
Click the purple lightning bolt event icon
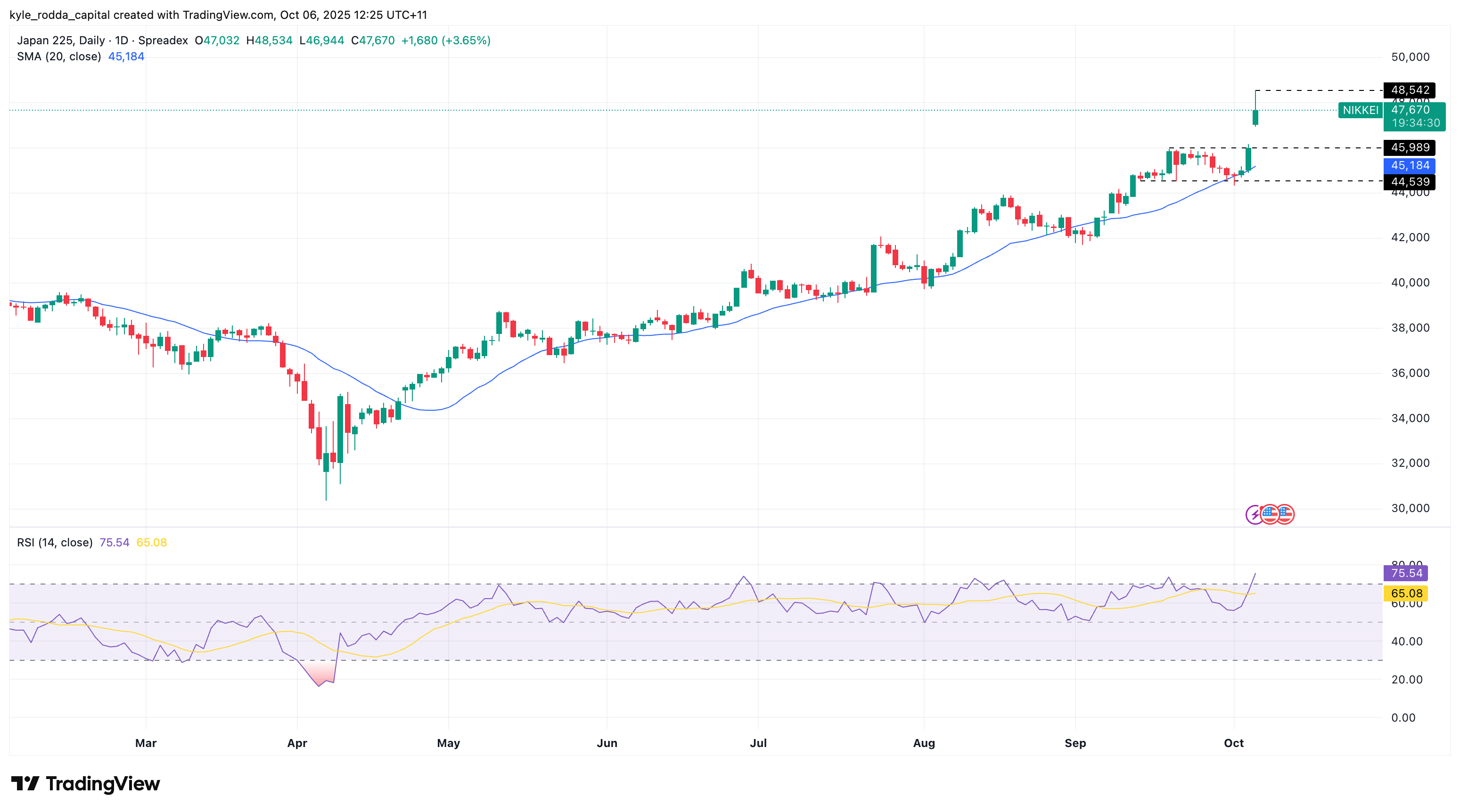pyautogui.click(x=1254, y=515)
